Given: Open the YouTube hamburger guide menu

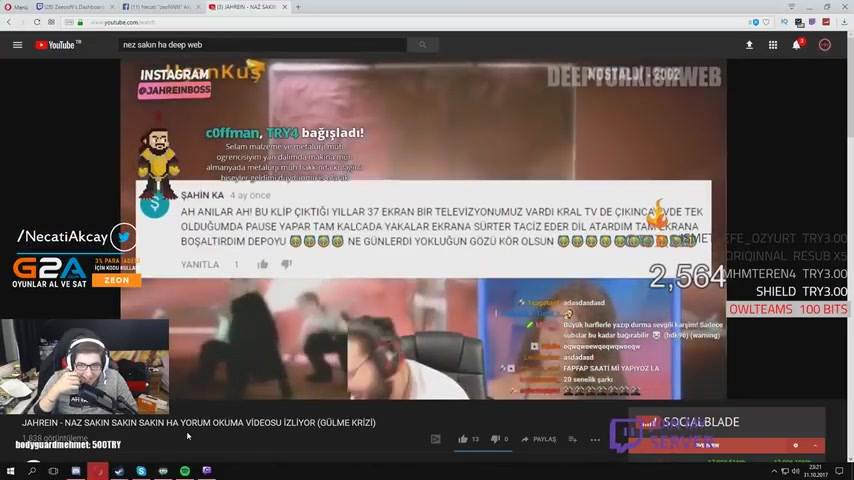Looking at the screenshot, I should (x=17, y=45).
